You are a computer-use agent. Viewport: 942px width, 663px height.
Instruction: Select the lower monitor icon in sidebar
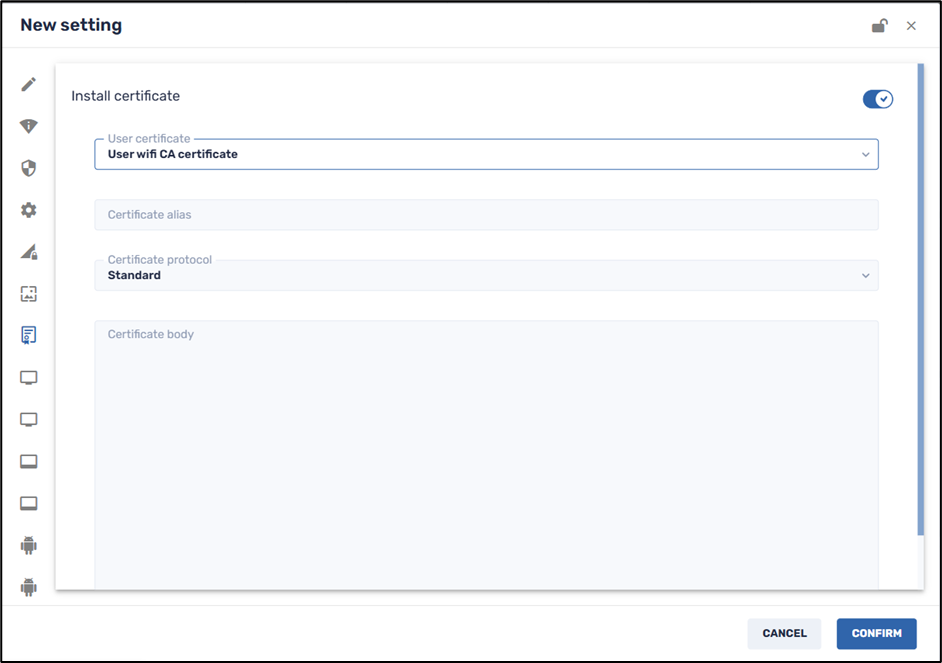click(x=29, y=420)
